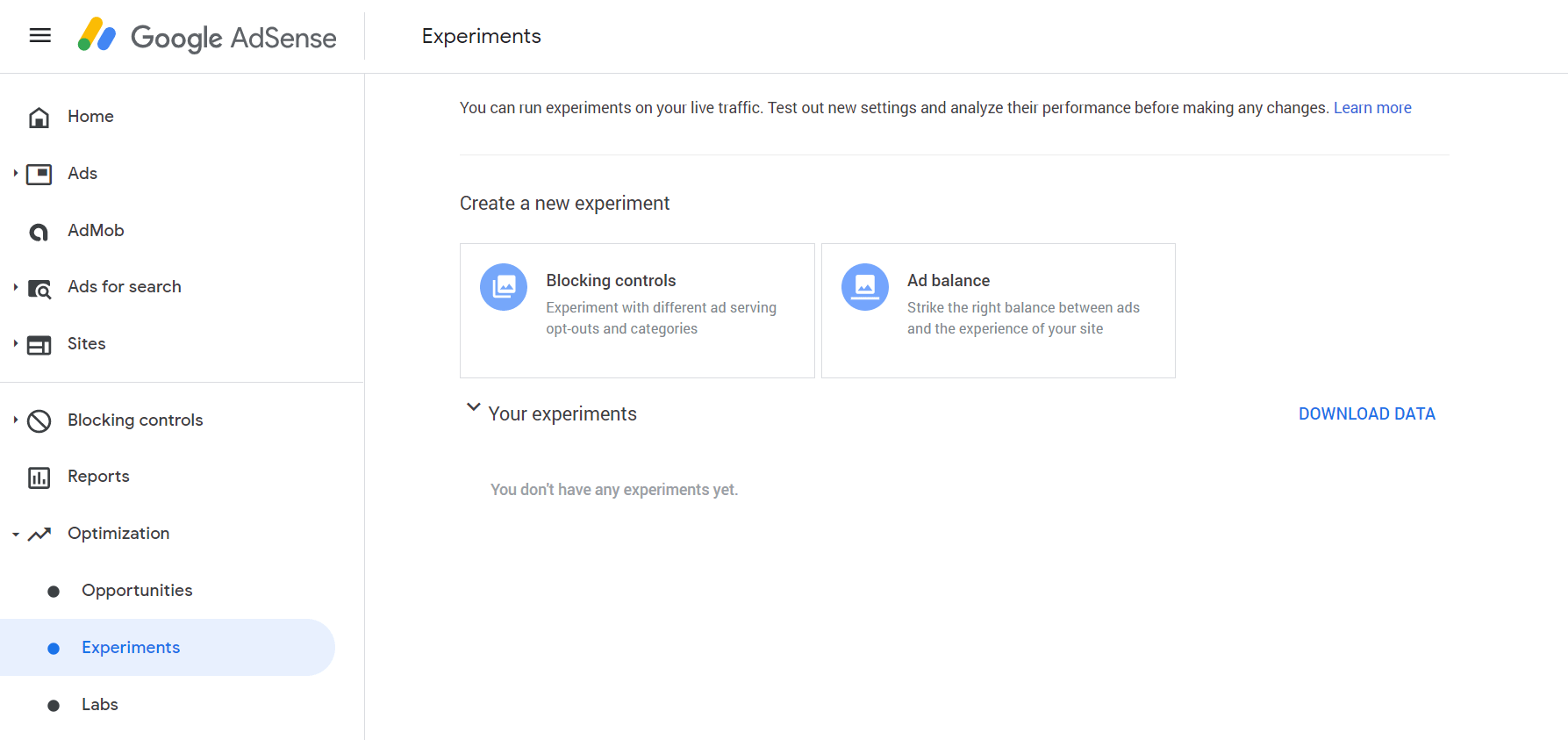This screenshot has width=1568, height=740.
Task: Click the Blocking controls card icon
Action: [504, 287]
